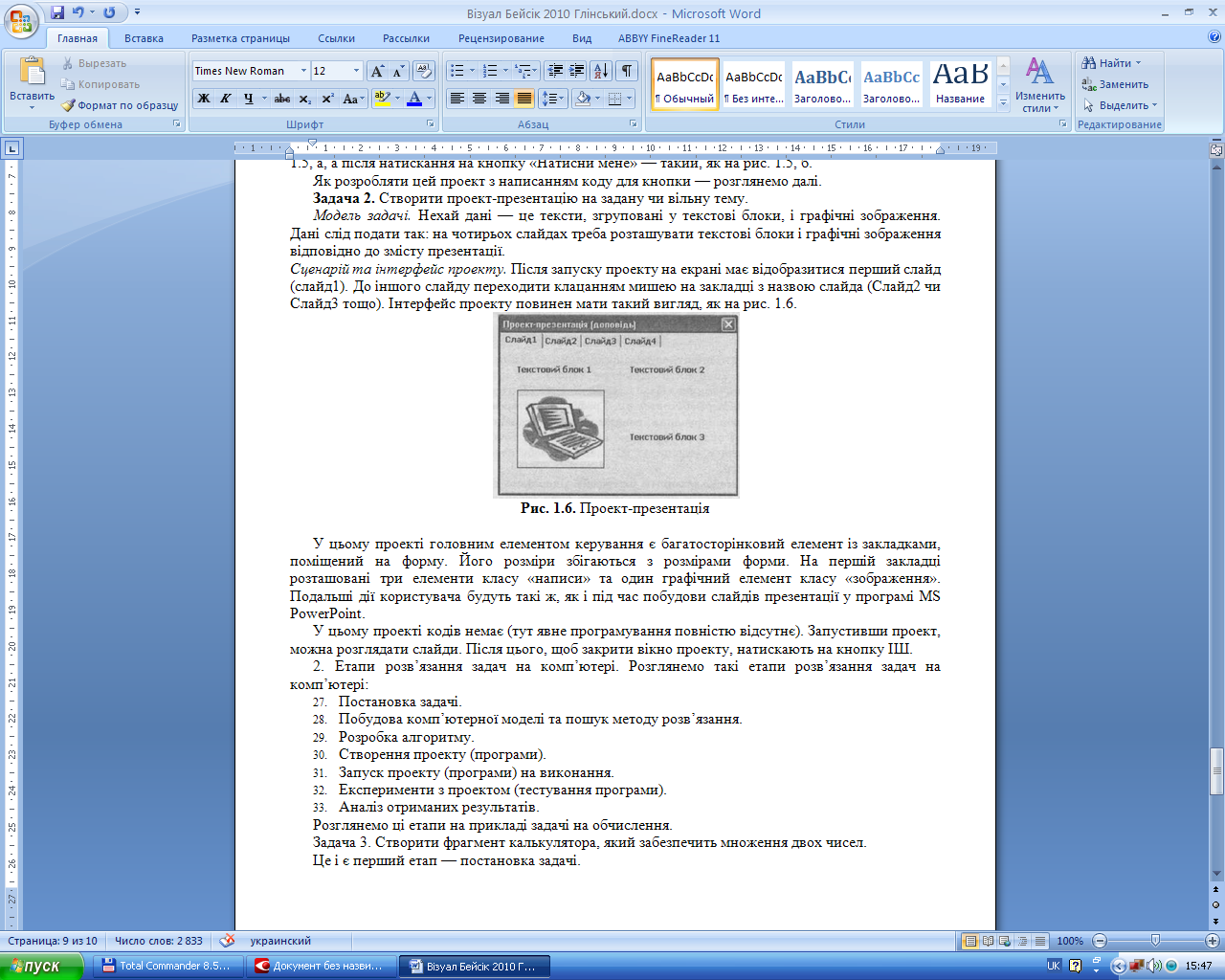This screenshot has height=980, width=1225.
Task: Save the document from Quick Access toolbar
Action: coord(58,12)
